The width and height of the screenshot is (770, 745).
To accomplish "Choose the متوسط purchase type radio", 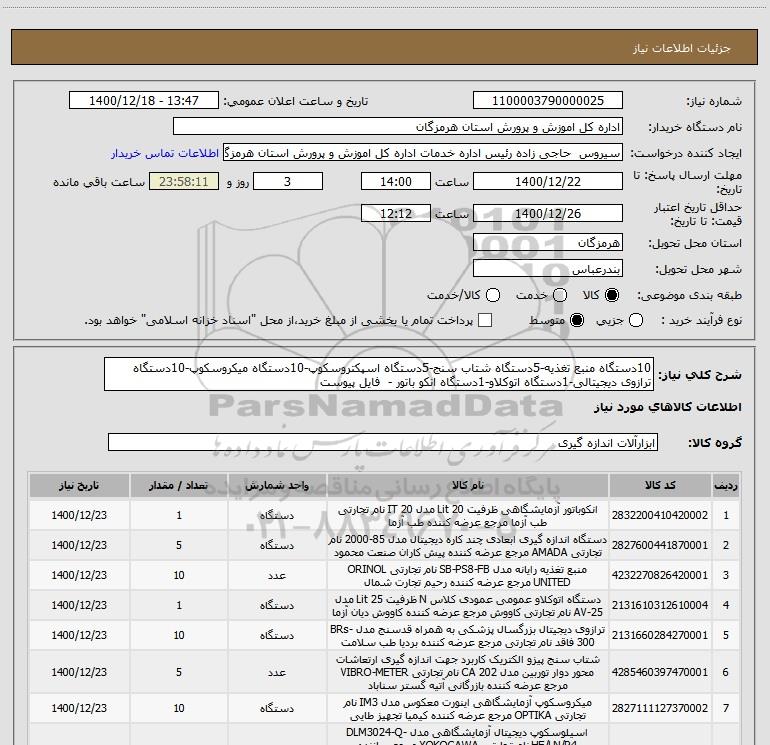I will pos(577,321).
